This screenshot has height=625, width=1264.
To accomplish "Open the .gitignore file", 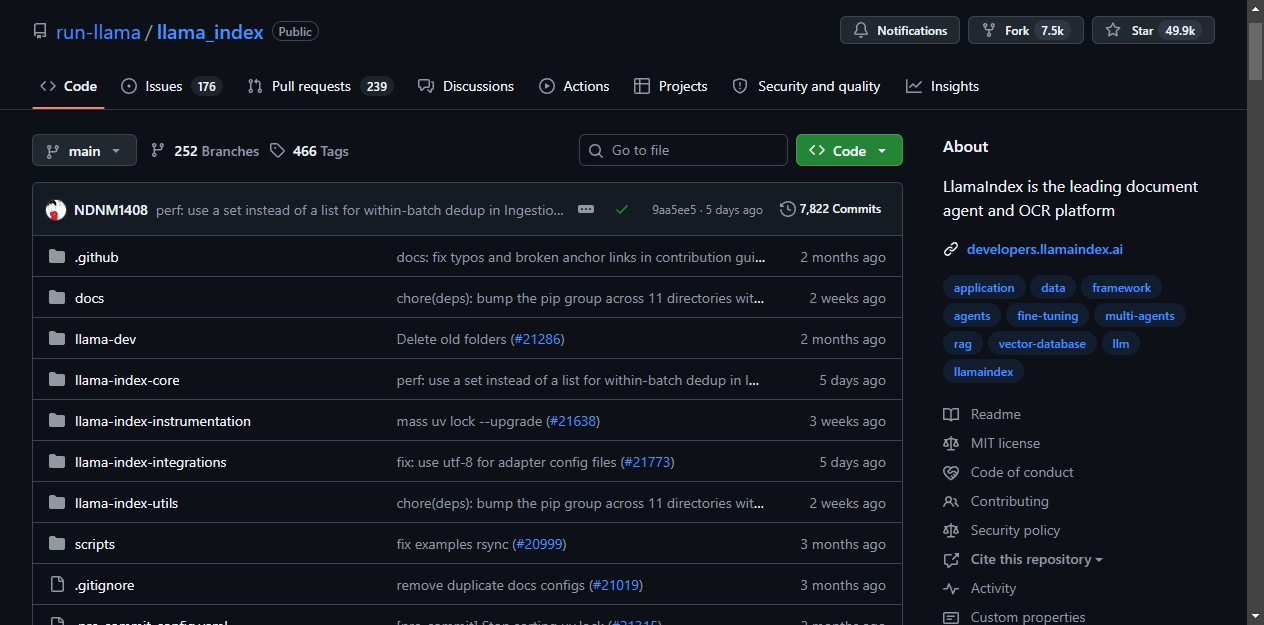I will 104,585.
